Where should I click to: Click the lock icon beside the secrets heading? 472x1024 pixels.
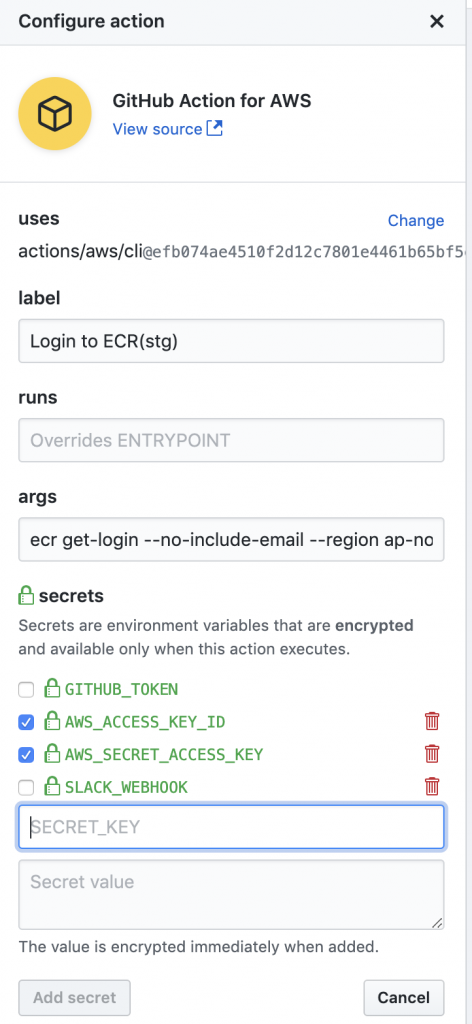(x=26, y=595)
